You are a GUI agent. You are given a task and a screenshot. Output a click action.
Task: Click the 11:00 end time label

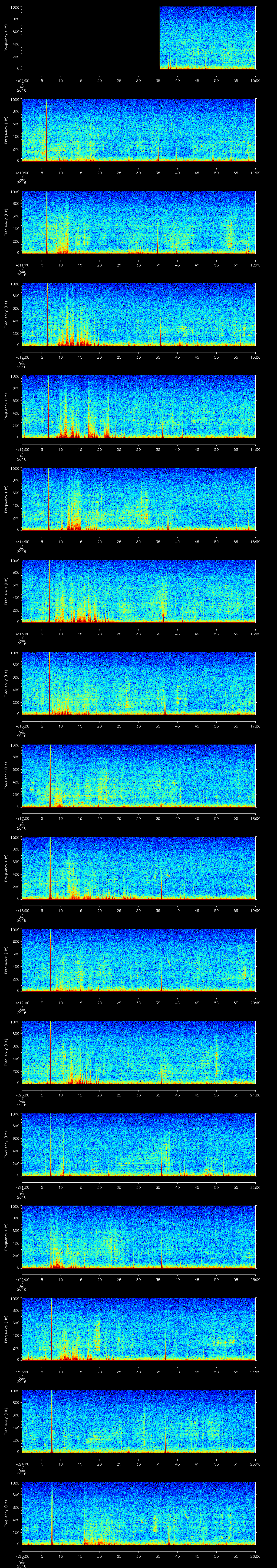255,173
